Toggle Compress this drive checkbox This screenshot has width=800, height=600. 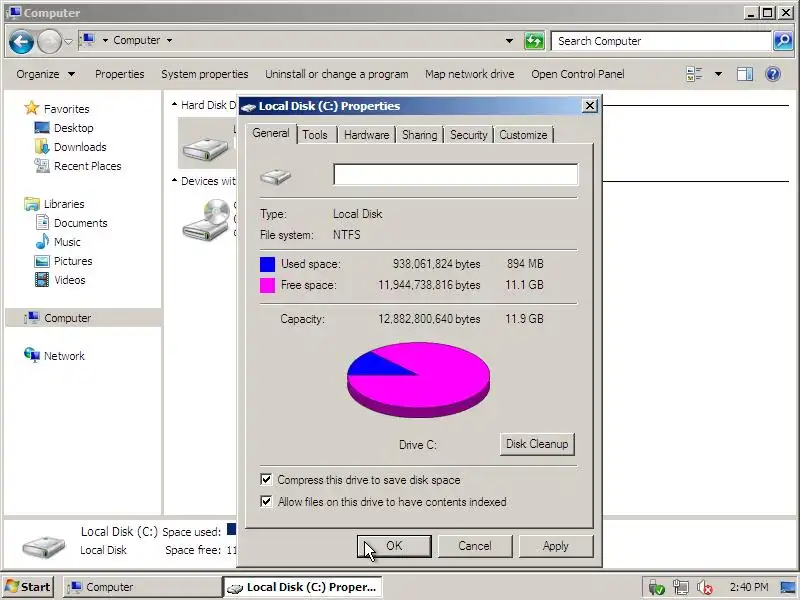[266, 479]
